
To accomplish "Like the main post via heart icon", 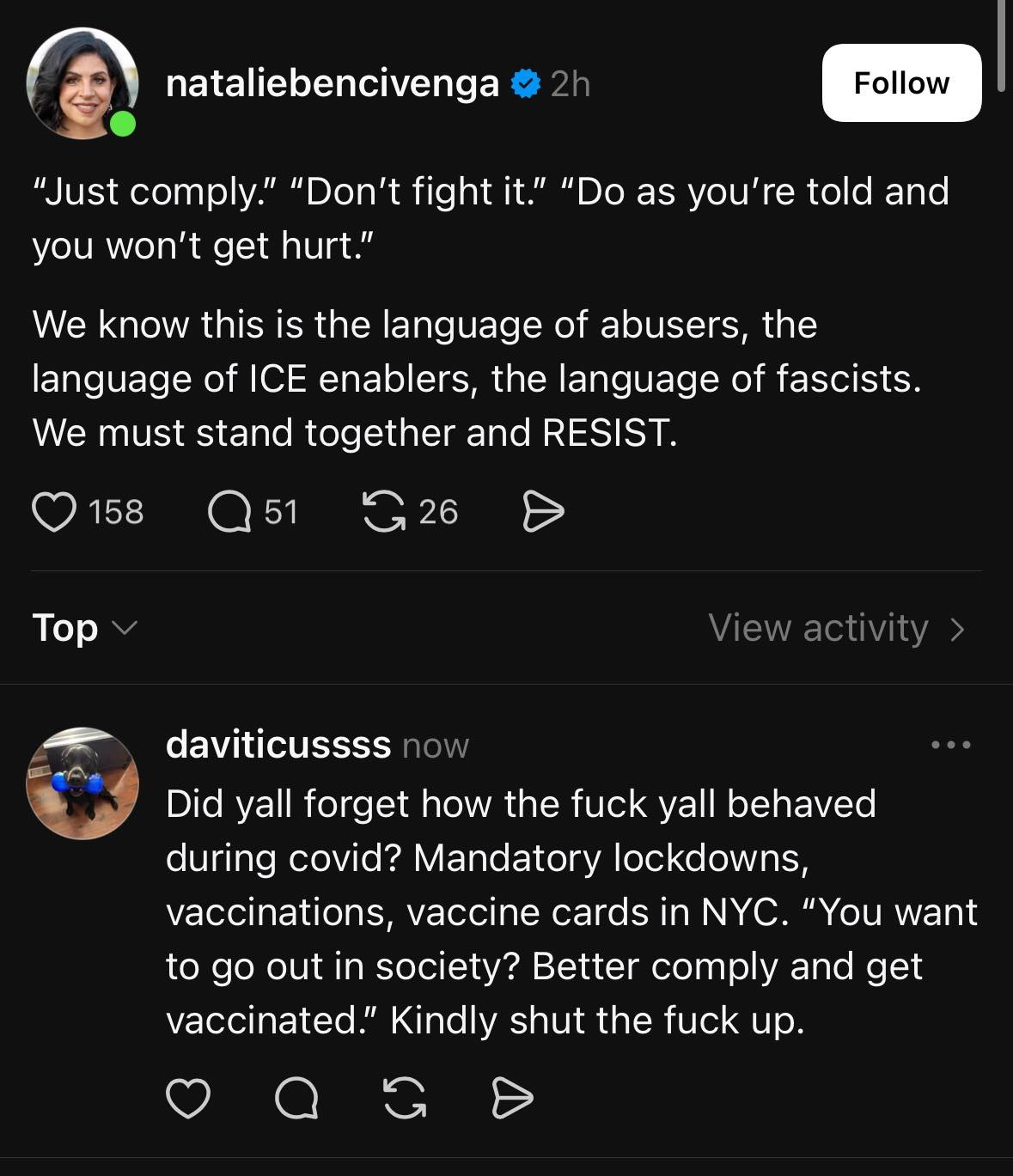I will [x=53, y=512].
